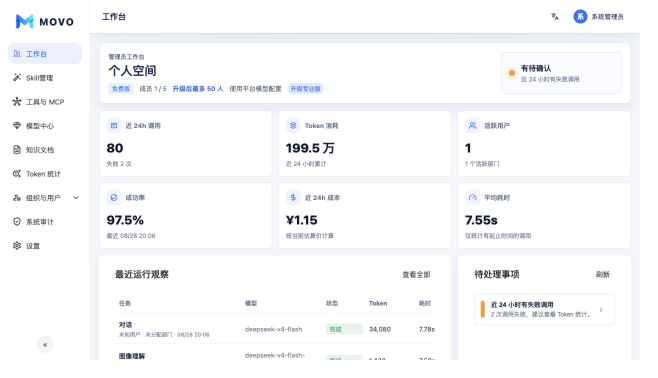Open 设置 label in sidebar

pyautogui.click(x=33, y=246)
